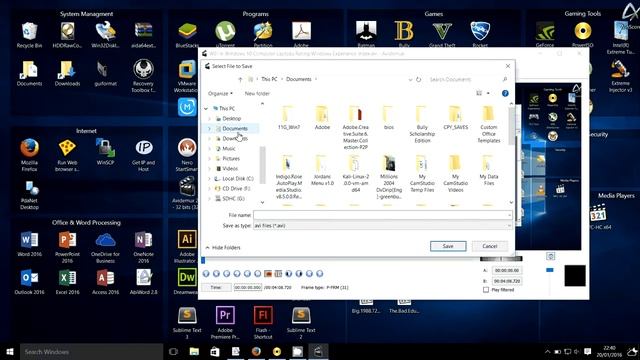Screen dimensions: 640x360
Task: Click the Search Documents box
Action: (x=468, y=80)
